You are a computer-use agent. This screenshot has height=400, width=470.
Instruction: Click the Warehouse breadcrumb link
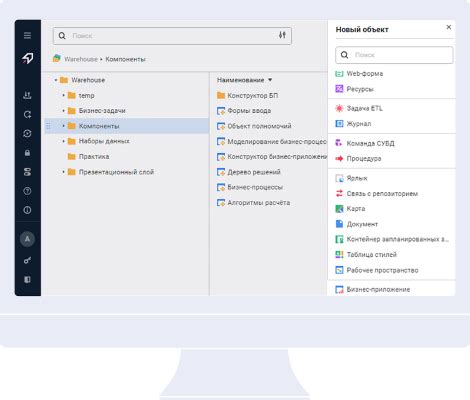click(81, 59)
